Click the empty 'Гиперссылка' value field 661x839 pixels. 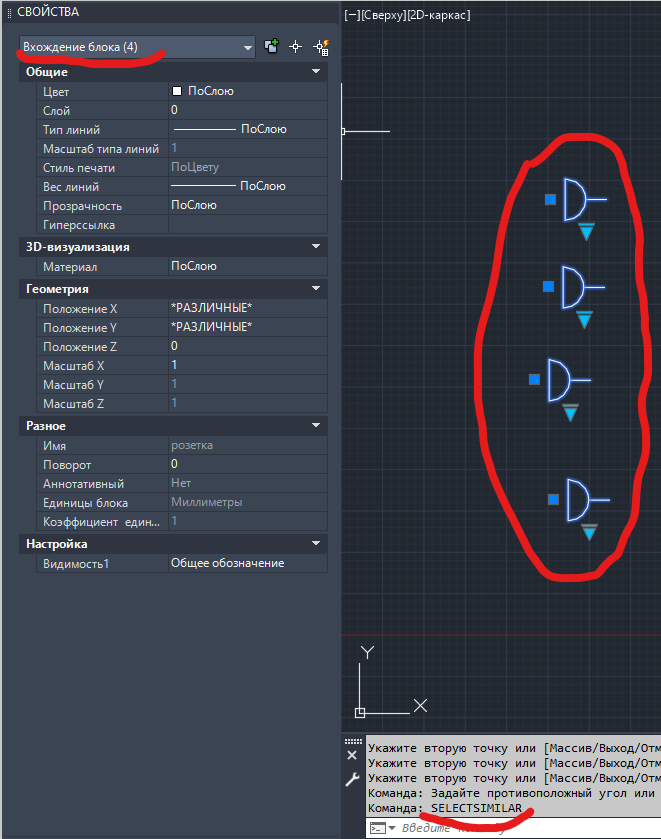click(248, 225)
